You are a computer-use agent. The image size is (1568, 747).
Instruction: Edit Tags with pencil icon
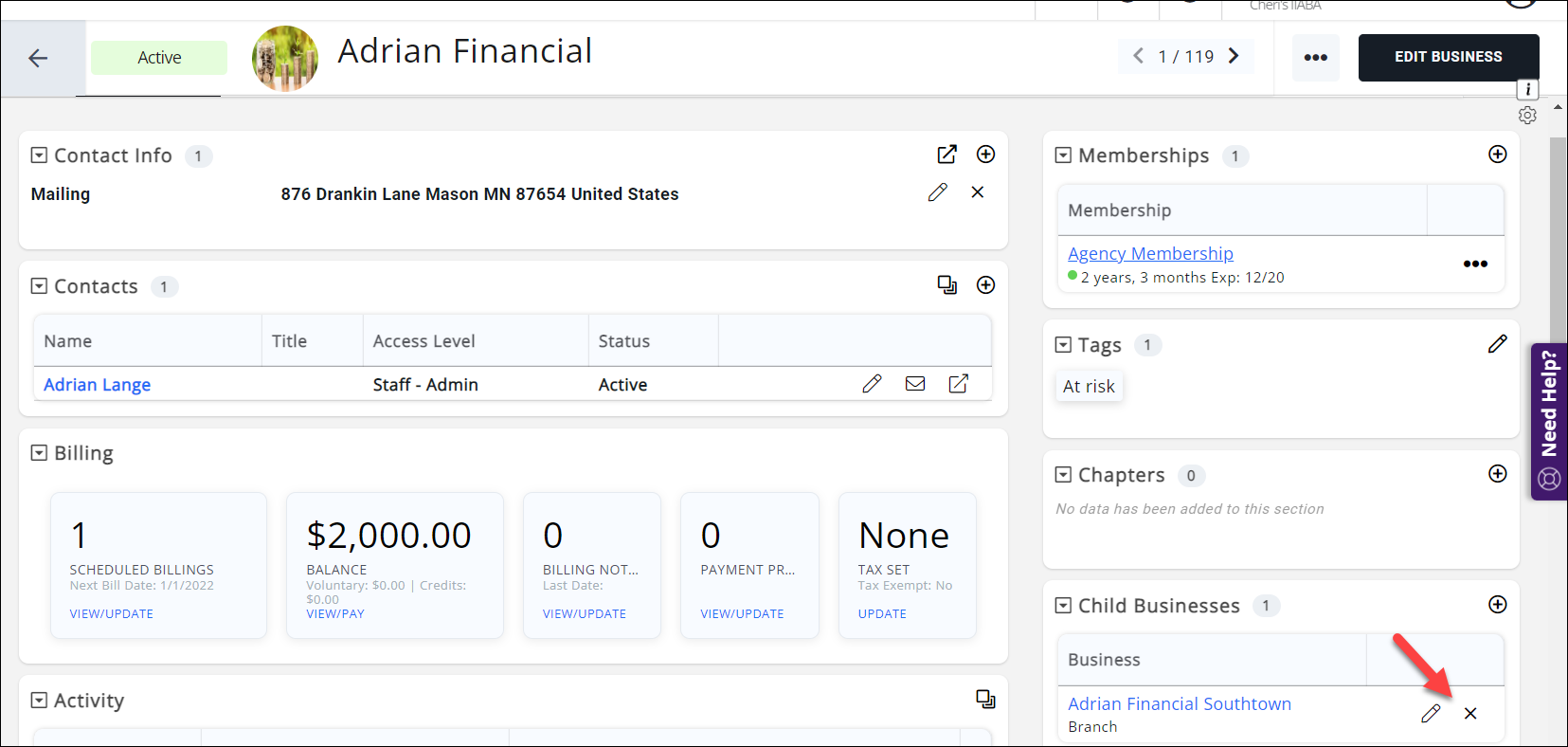tap(1497, 344)
